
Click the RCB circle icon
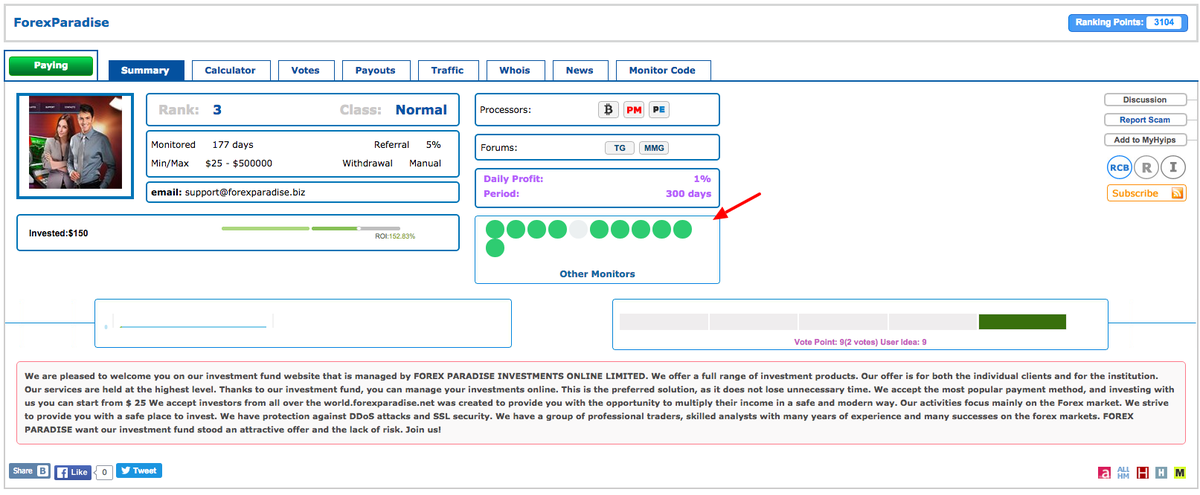click(x=1120, y=168)
